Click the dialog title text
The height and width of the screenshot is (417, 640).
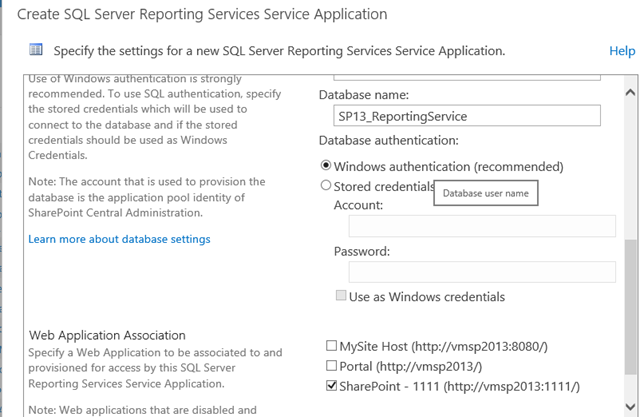click(x=202, y=14)
